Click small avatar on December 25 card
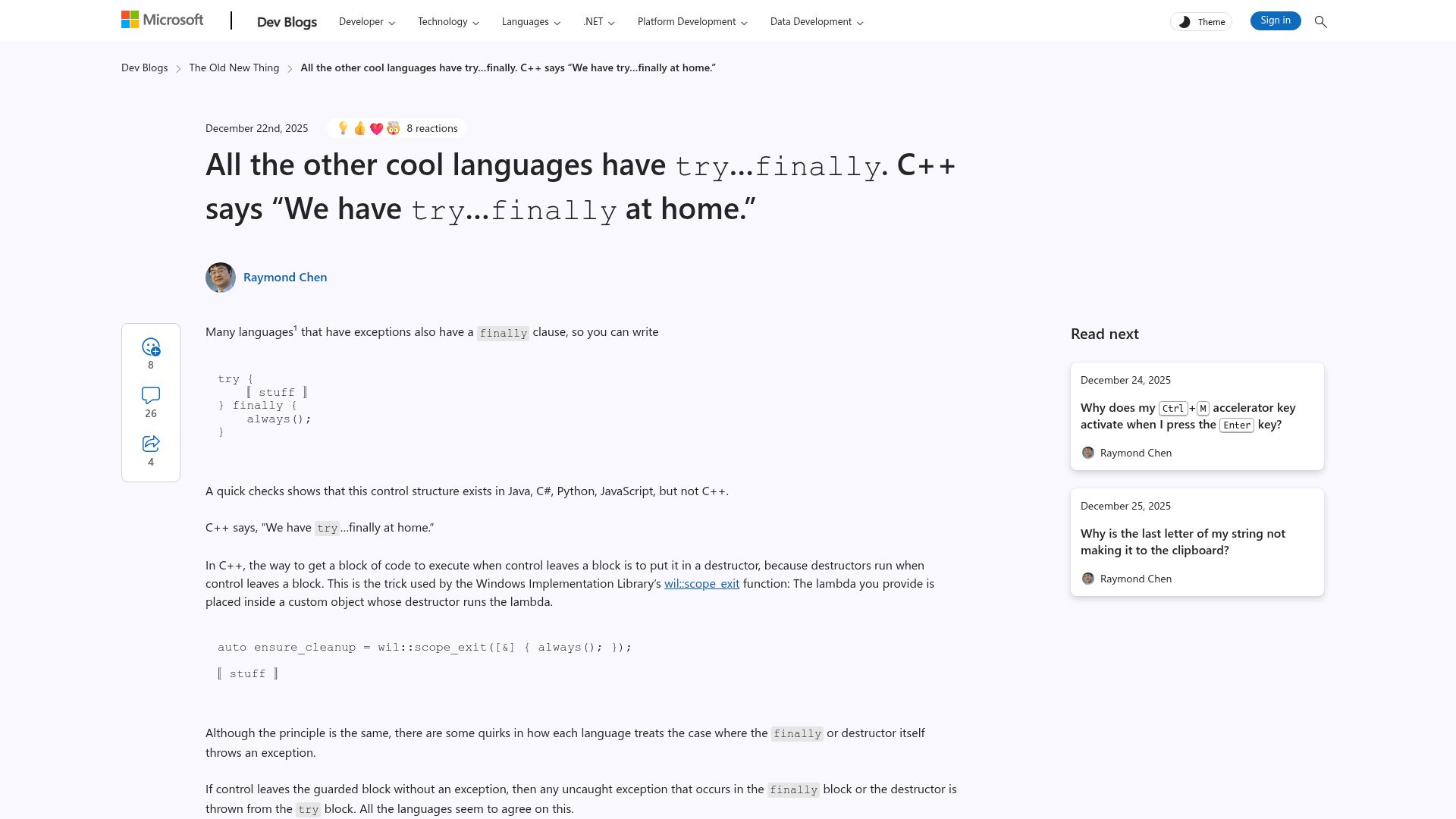Screen dimensions: 1456x819 click(x=1087, y=579)
